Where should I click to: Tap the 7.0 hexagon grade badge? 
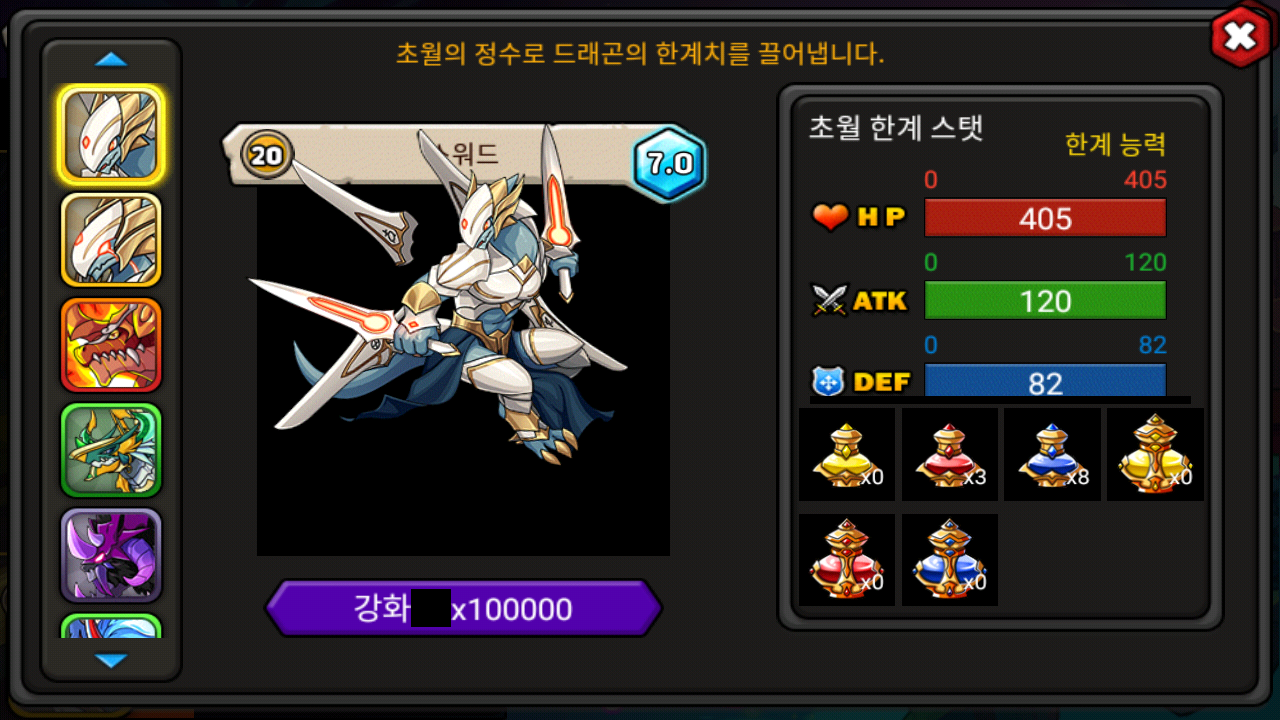pyautogui.click(x=669, y=163)
